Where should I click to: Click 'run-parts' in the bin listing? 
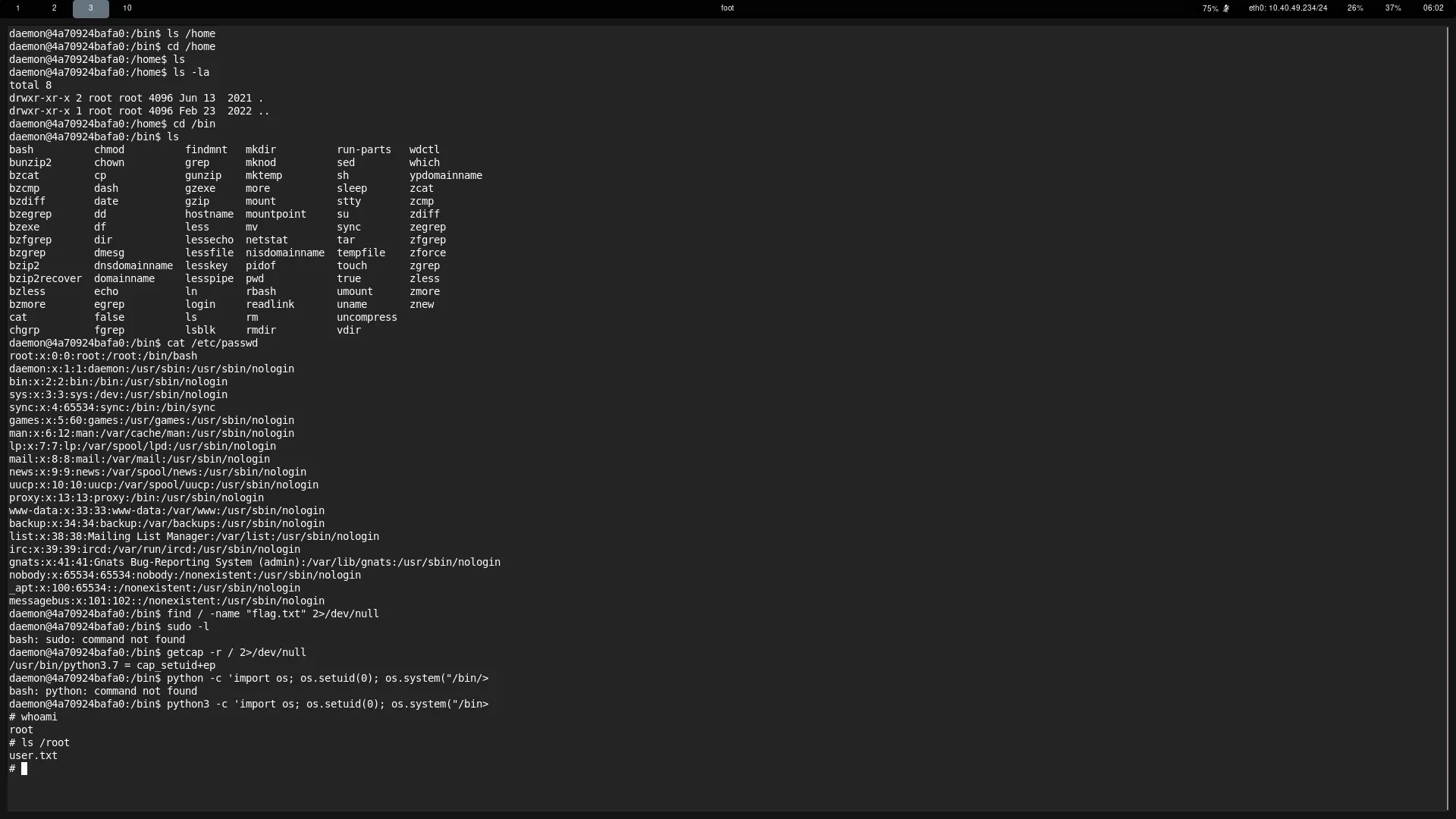364,149
